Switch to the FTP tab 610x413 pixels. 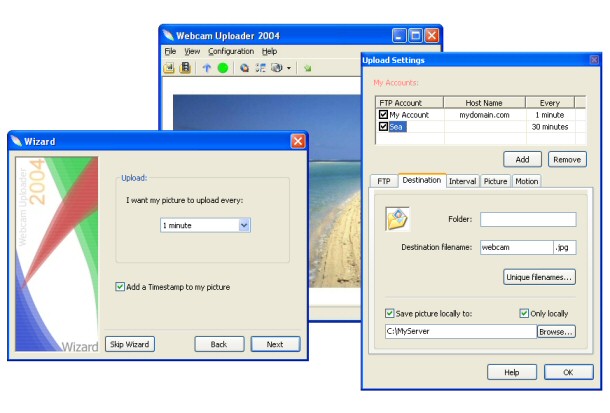click(384, 181)
